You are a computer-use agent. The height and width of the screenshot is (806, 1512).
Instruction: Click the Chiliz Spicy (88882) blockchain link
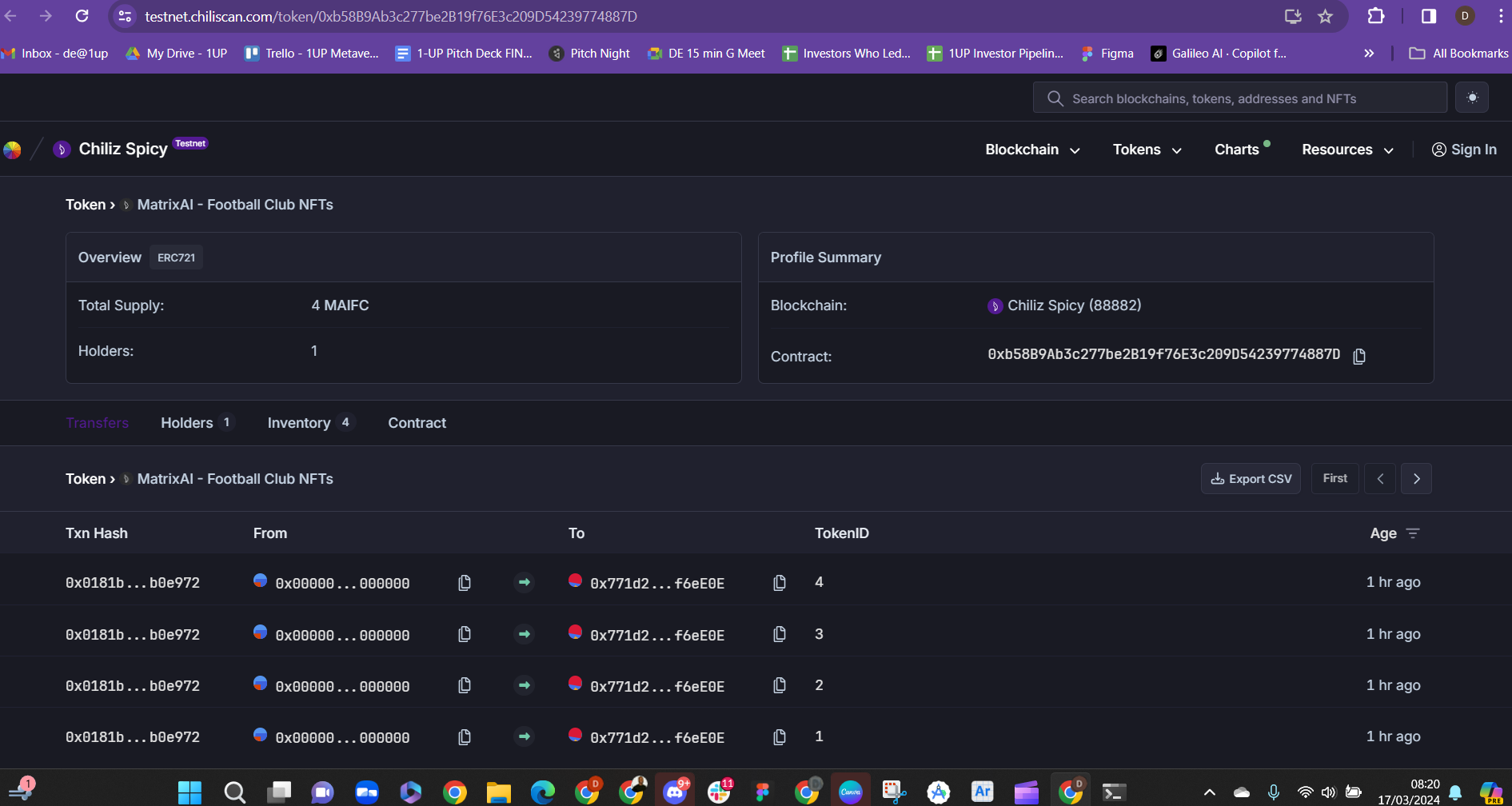[x=1074, y=305]
